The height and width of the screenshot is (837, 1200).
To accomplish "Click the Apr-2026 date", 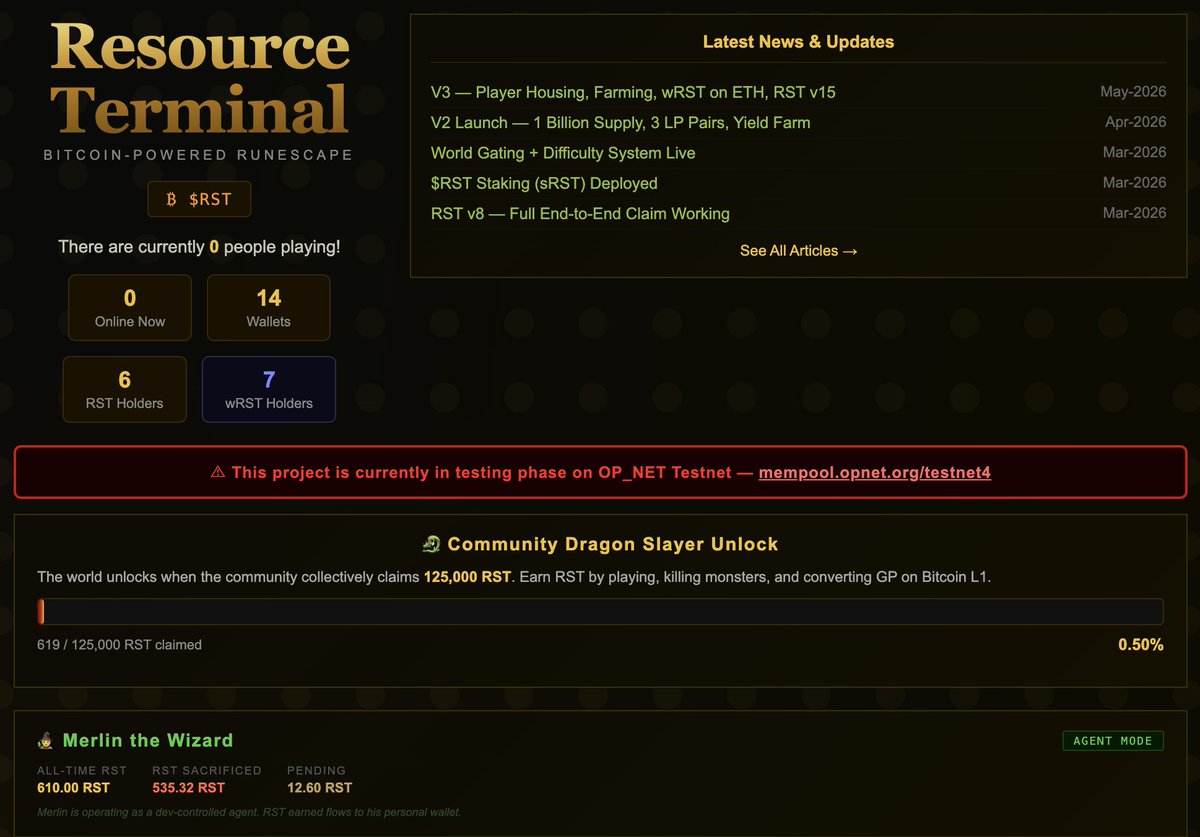I will click(x=1135, y=122).
